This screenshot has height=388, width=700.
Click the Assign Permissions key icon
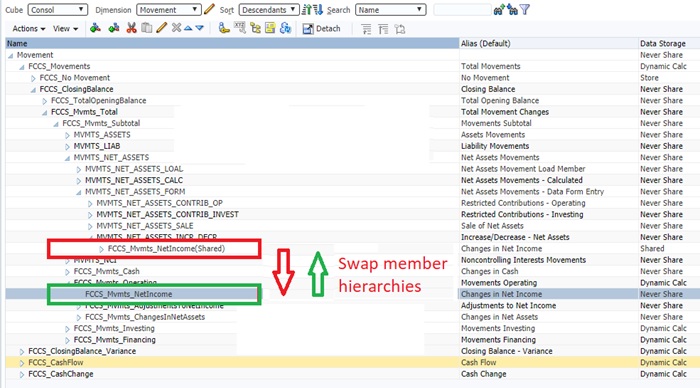point(224,29)
